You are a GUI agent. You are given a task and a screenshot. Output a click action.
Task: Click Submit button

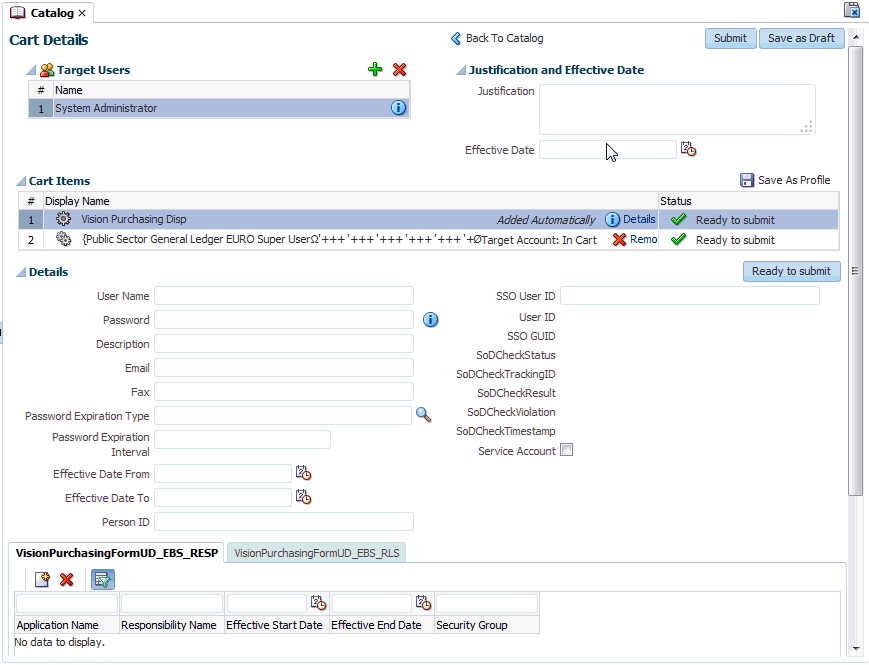pyautogui.click(x=730, y=38)
